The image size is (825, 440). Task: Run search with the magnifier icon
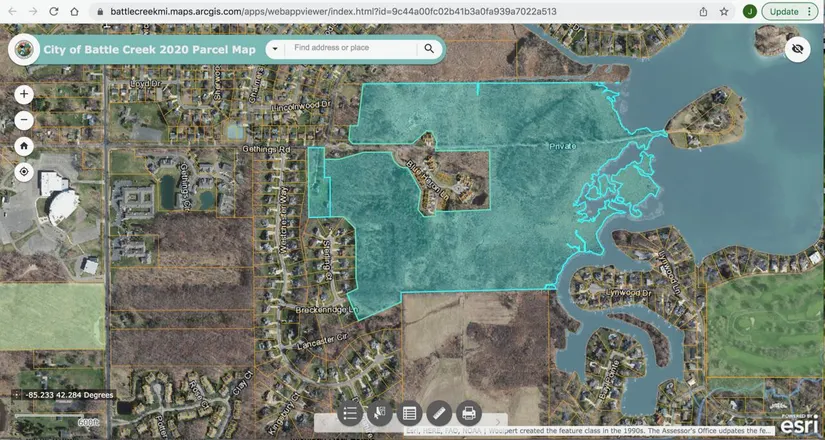tap(429, 49)
